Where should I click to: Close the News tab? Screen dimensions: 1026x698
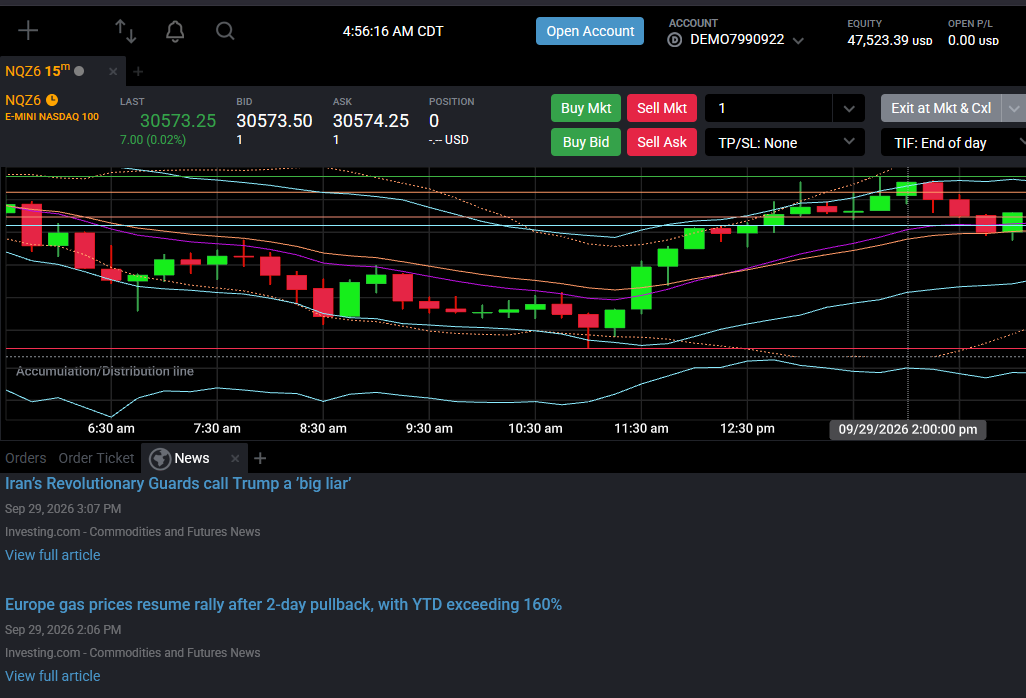click(x=235, y=459)
